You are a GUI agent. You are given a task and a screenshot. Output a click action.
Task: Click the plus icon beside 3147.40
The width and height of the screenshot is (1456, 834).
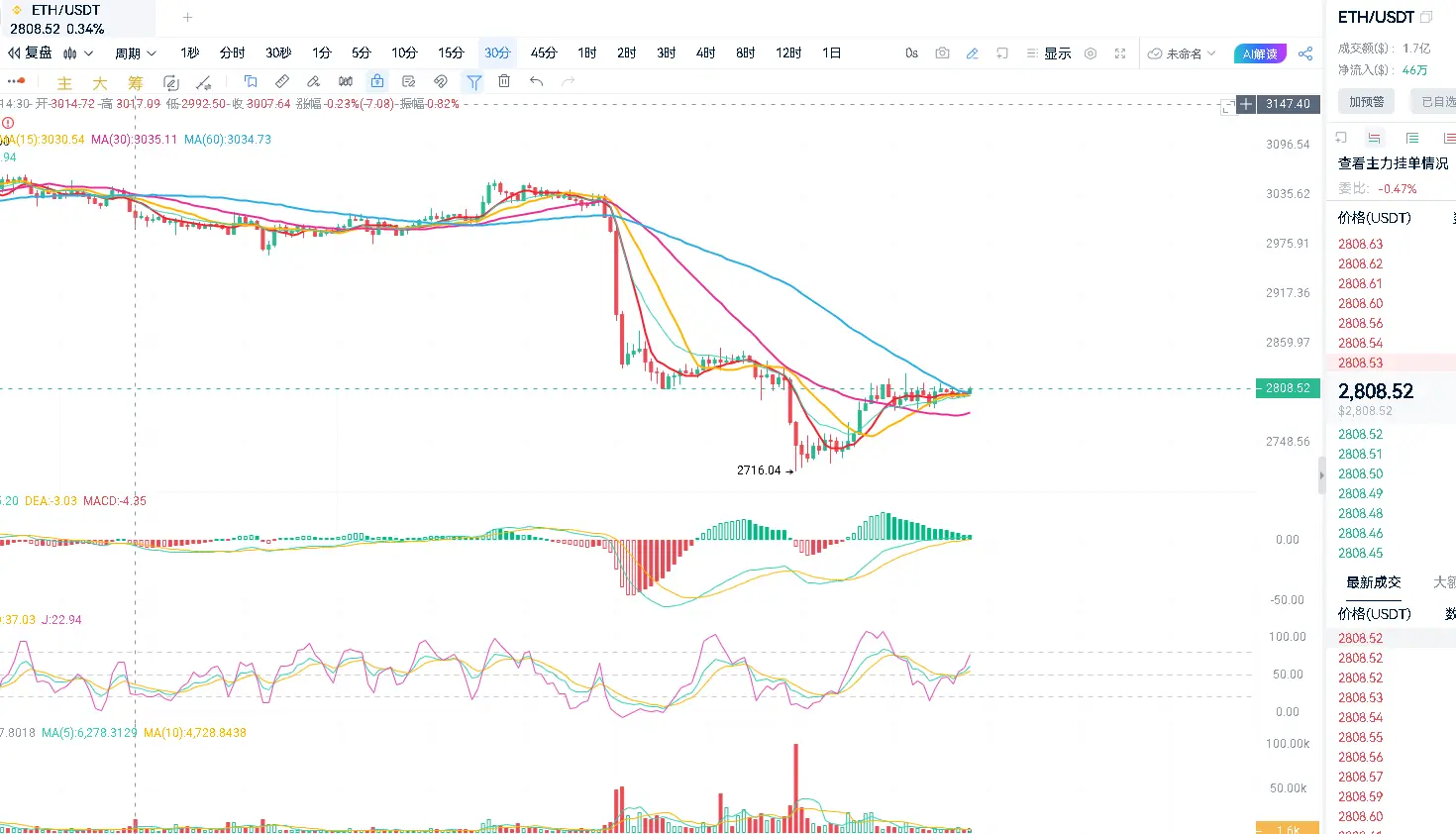[1247, 104]
